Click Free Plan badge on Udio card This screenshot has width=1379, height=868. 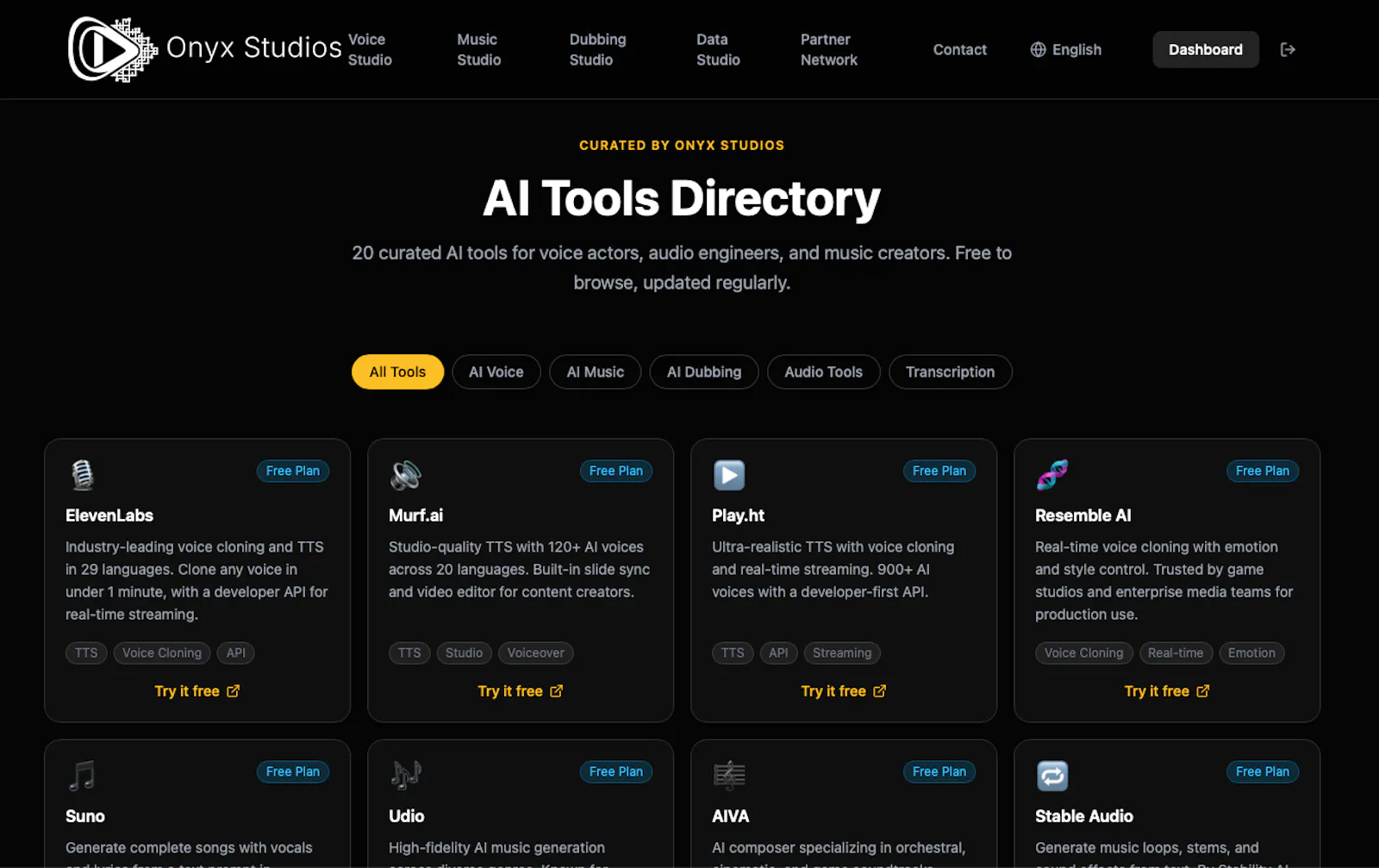pos(615,771)
